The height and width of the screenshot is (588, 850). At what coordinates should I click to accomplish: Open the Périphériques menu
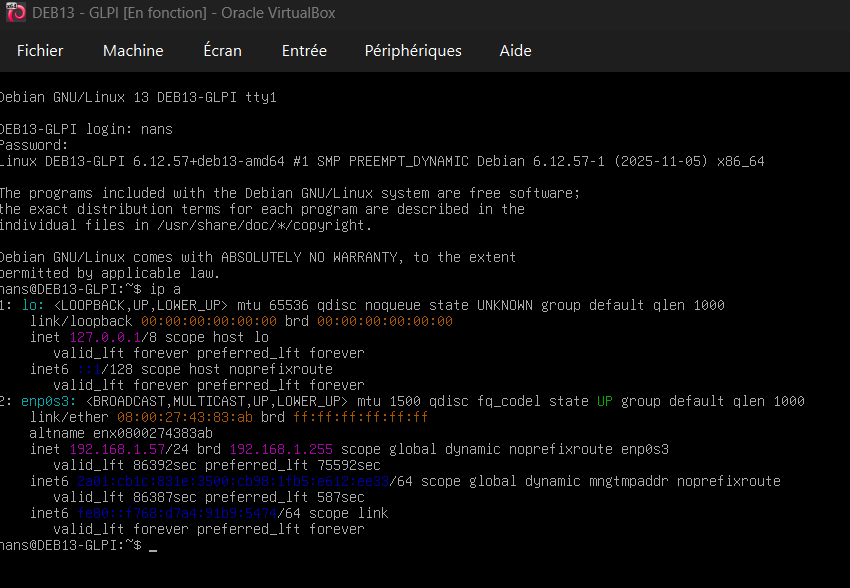coord(413,50)
